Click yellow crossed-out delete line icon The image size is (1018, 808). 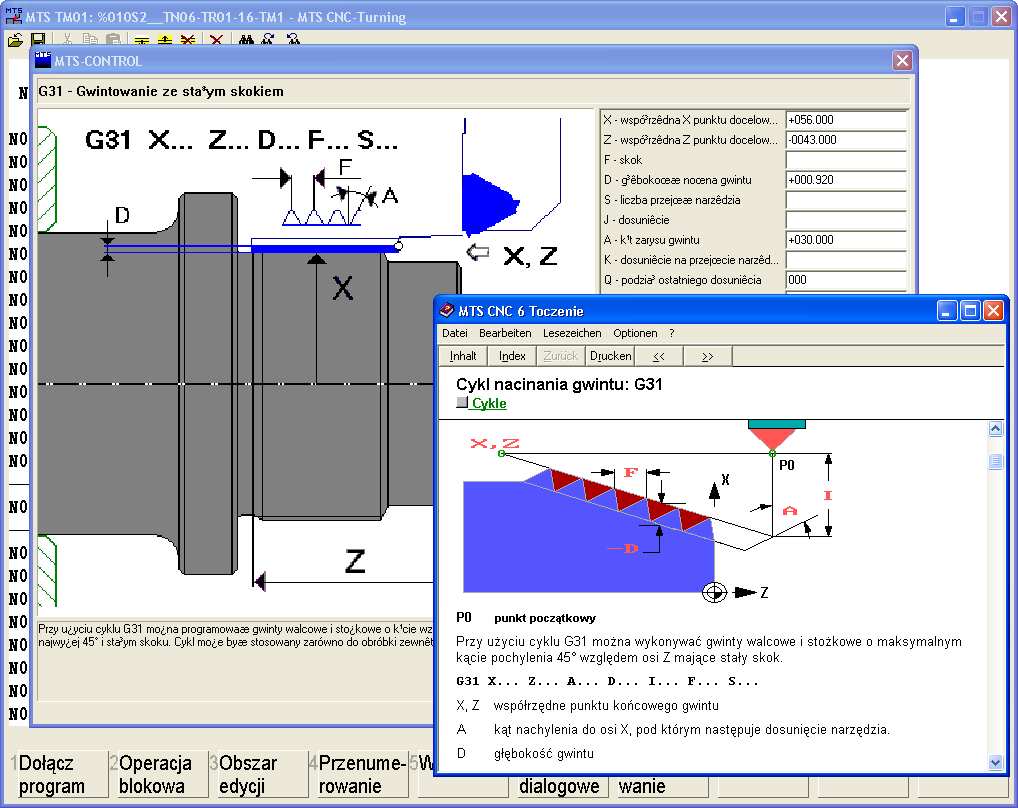188,40
